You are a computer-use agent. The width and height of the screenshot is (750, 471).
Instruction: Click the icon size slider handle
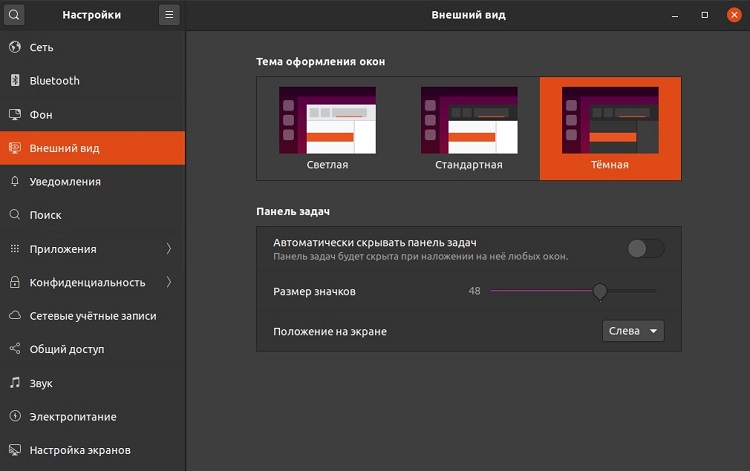coord(600,291)
